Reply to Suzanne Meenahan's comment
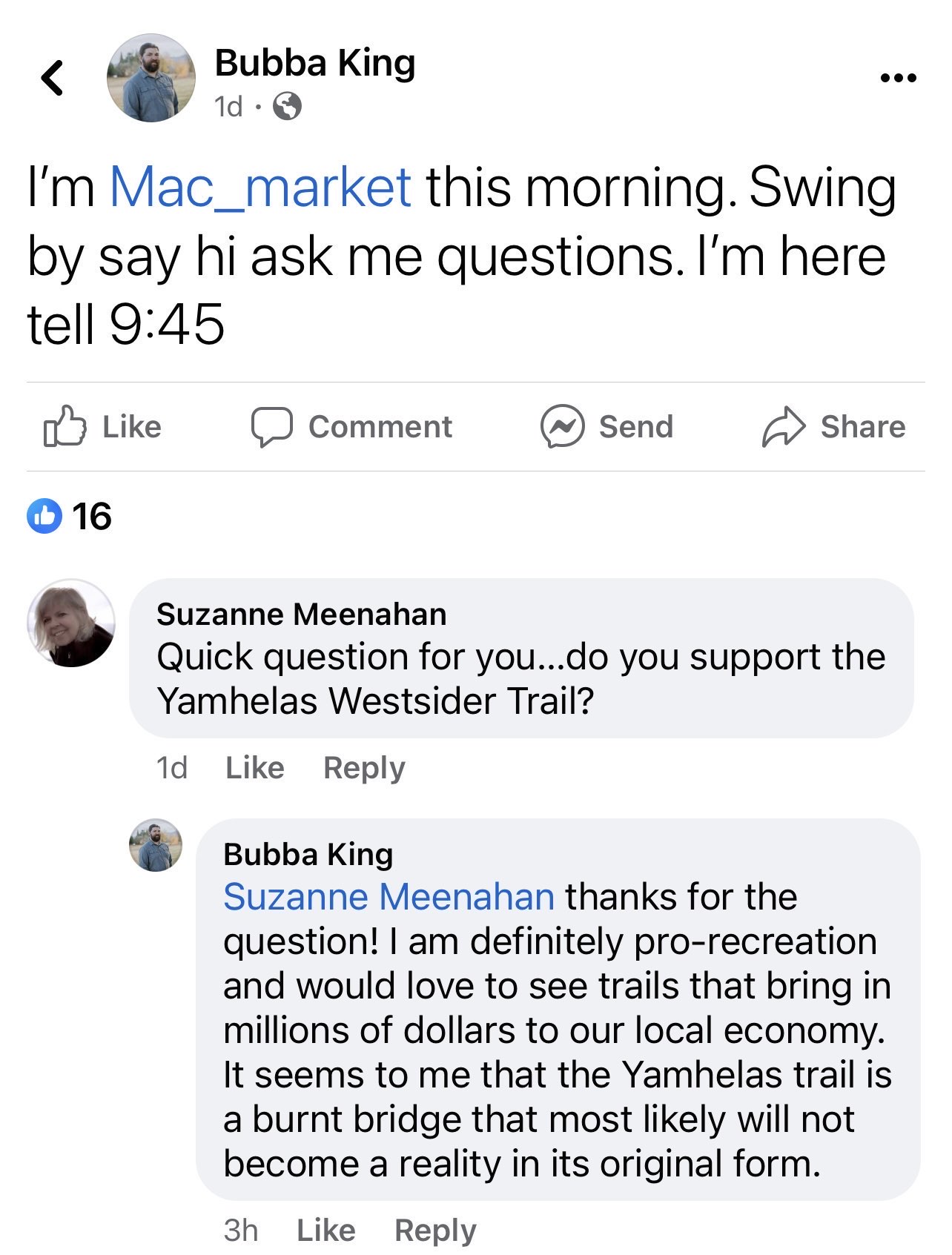 [x=364, y=768]
